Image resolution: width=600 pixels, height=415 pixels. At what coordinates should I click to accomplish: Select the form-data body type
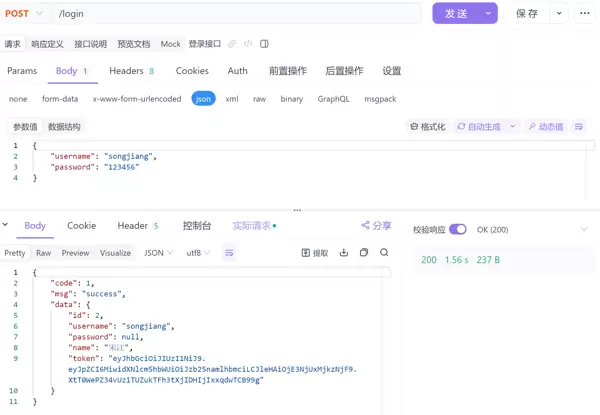point(60,99)
